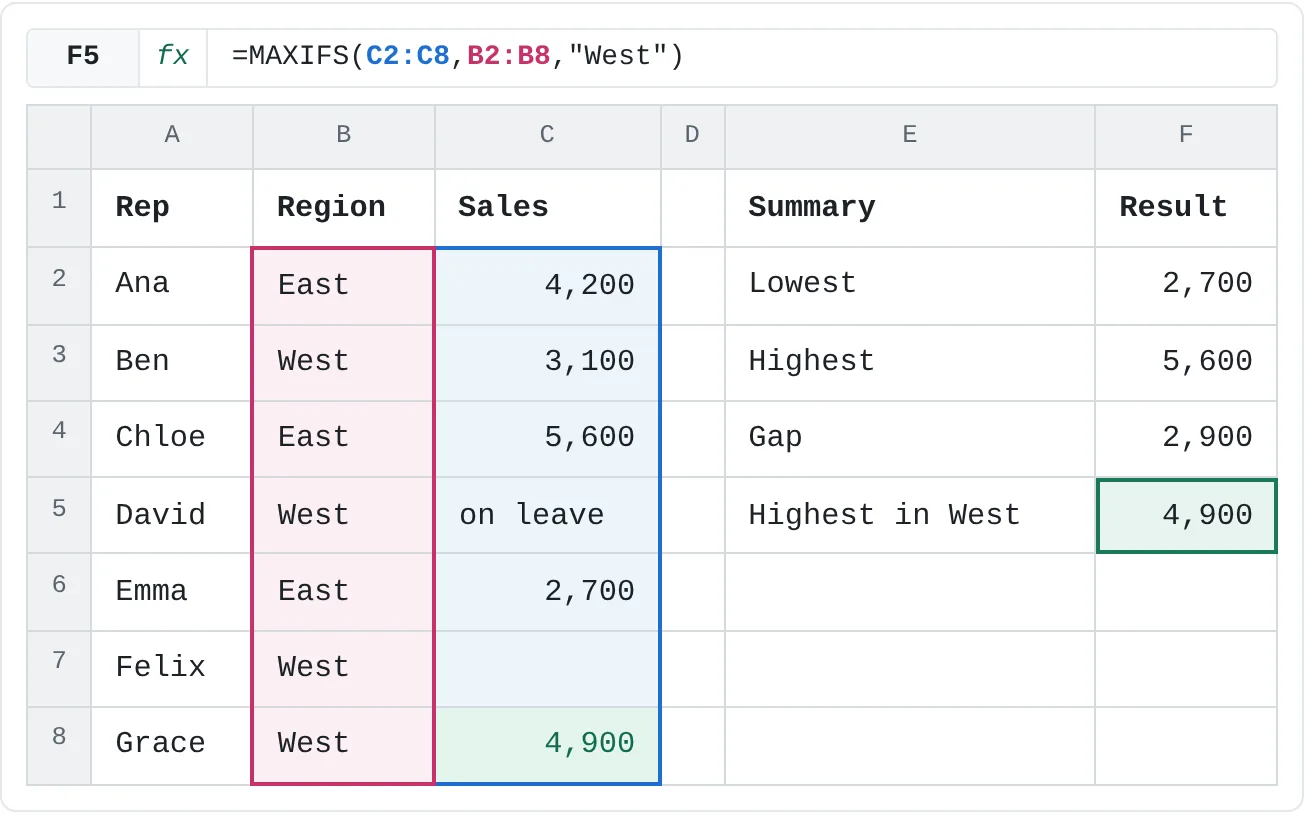The height and width of the screenshot is (814, 1304).
Task: Select the cell containing Chloe
Action: click(172, 439)
